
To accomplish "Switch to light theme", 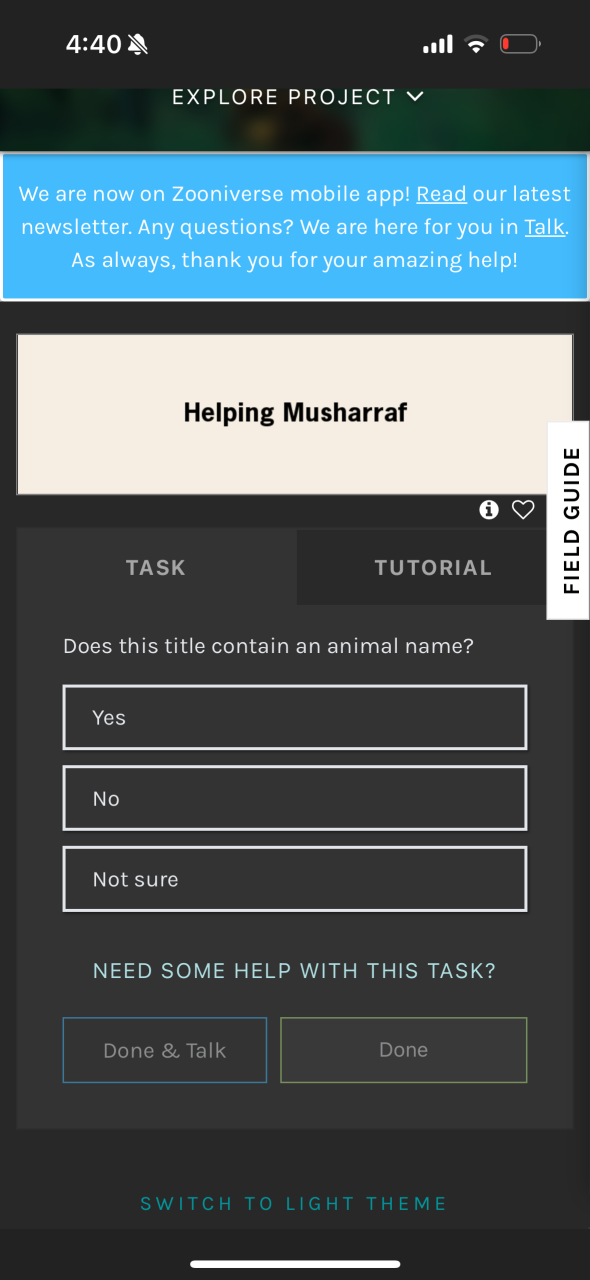I will (x=294, y=1203).
